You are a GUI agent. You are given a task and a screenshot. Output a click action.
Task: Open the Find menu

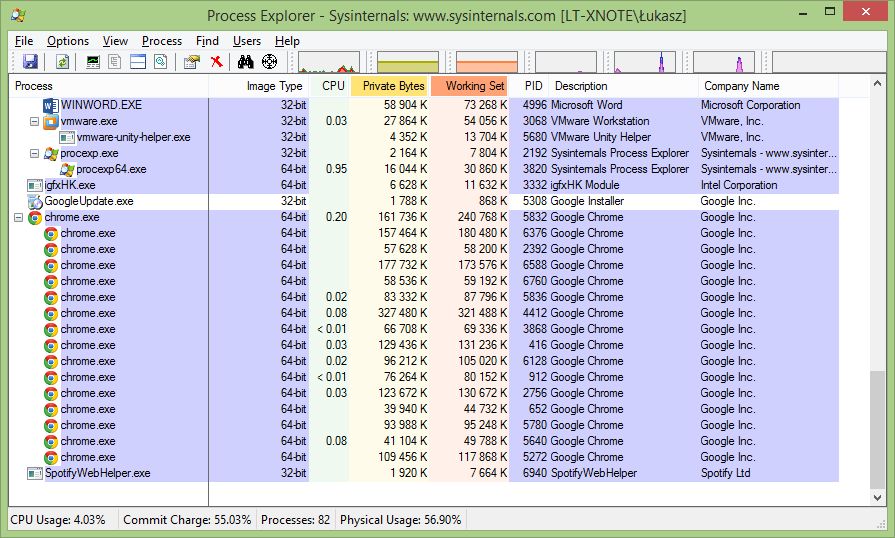[x=207, y=41]
